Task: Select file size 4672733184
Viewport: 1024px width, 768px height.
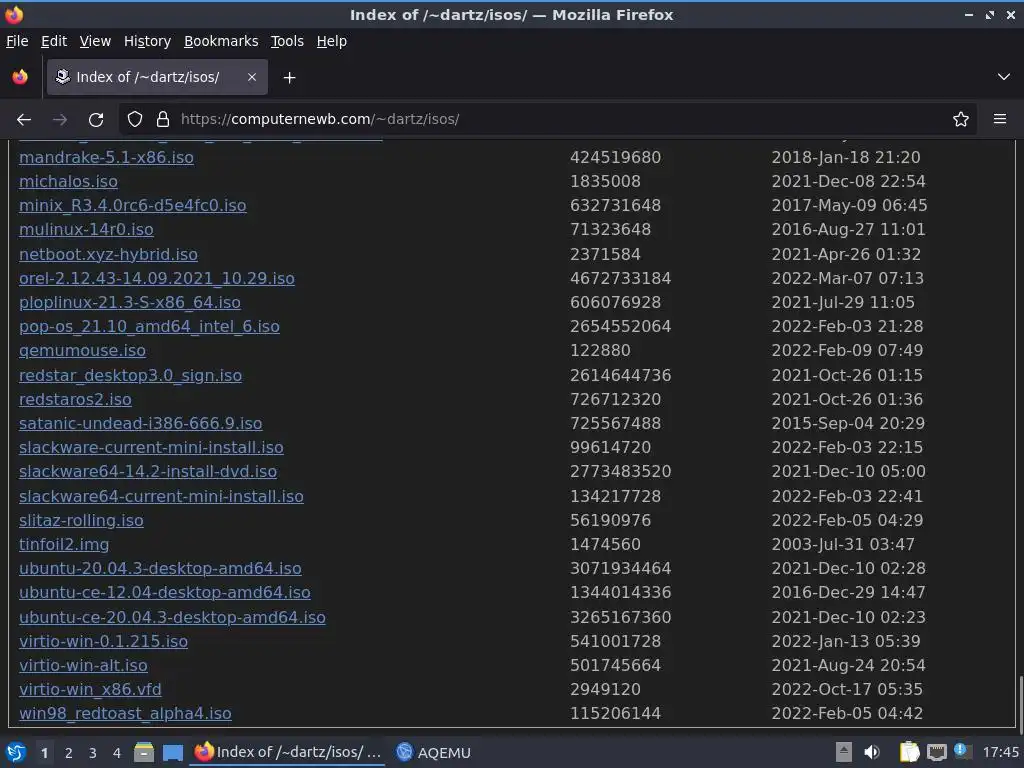Action: (x=620, y=279)
